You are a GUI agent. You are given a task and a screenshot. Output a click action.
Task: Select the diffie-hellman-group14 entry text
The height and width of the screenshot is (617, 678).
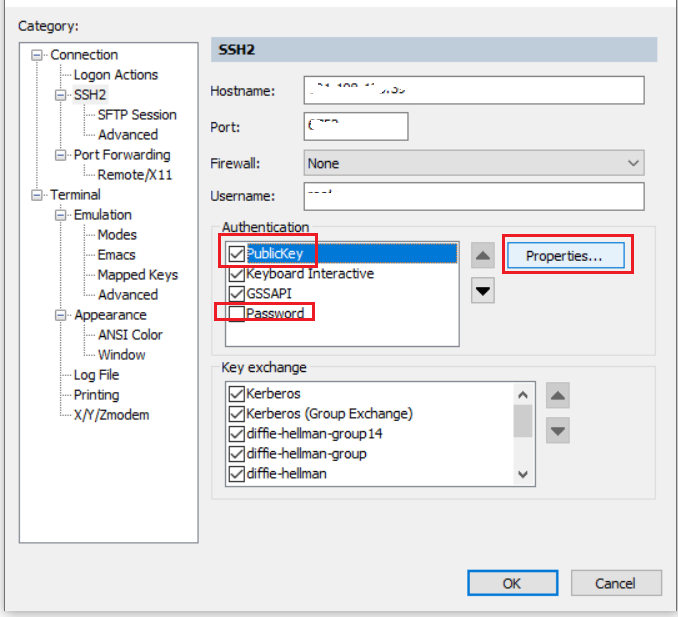coord(314,434)
